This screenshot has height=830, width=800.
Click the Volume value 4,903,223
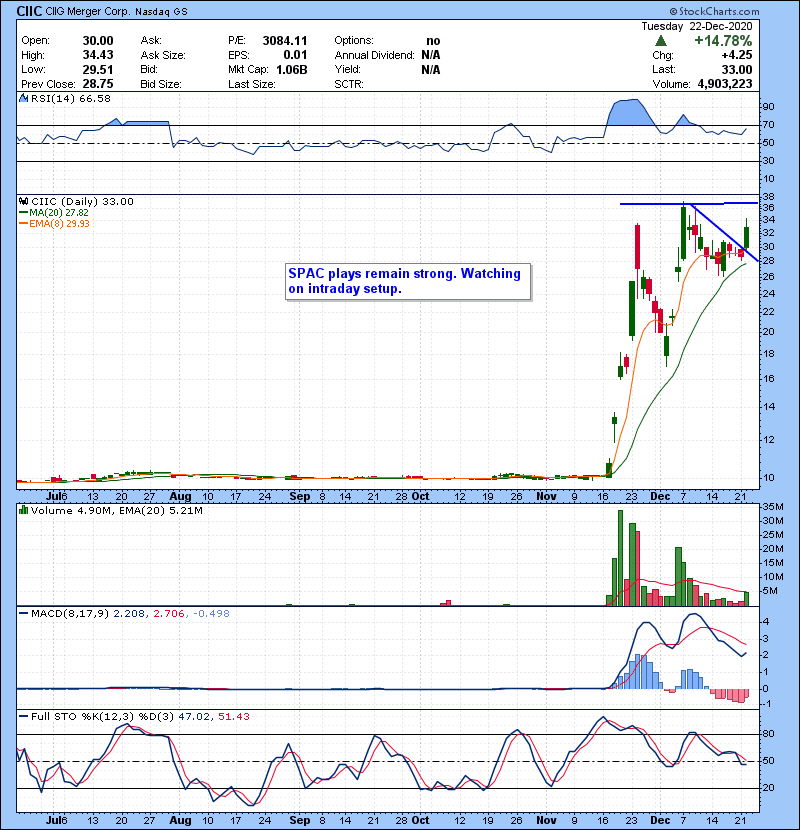coord(725,84)
